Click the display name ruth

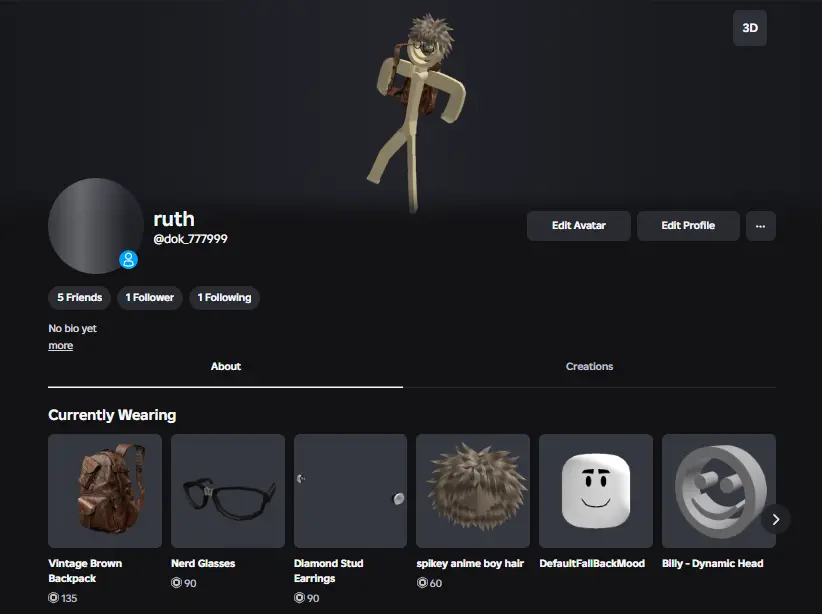(x=174, y=219)
